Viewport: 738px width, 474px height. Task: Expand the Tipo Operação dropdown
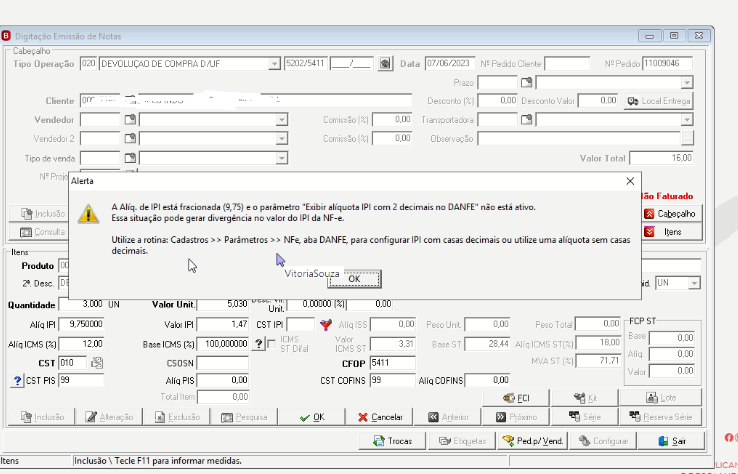point(274,64)
